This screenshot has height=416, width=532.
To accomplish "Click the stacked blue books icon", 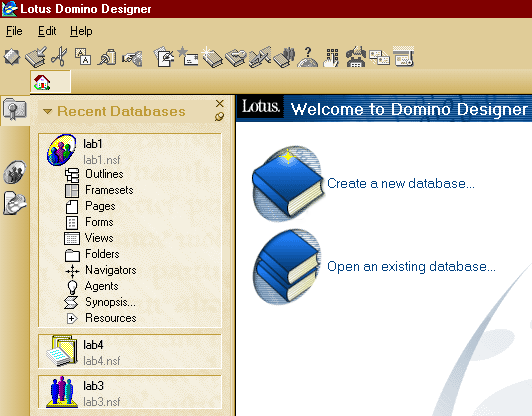I will click(287, 267).
